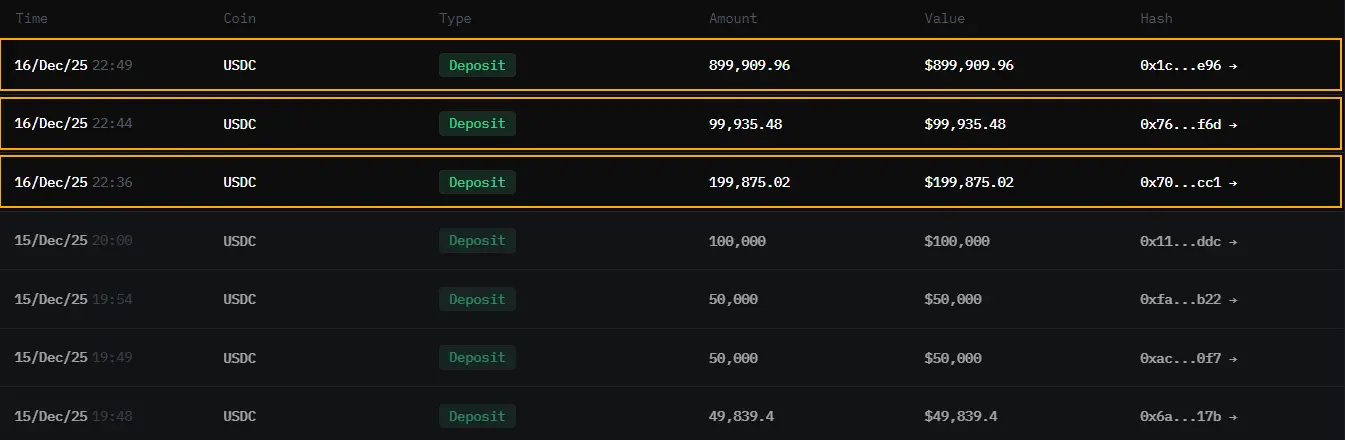Click Deposit badge on 22:44 transaction

pos(477,124)
